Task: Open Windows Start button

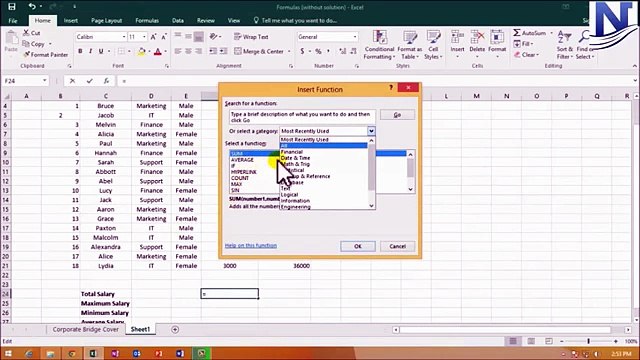Action: pyautogui.click(x=8, y=353)
